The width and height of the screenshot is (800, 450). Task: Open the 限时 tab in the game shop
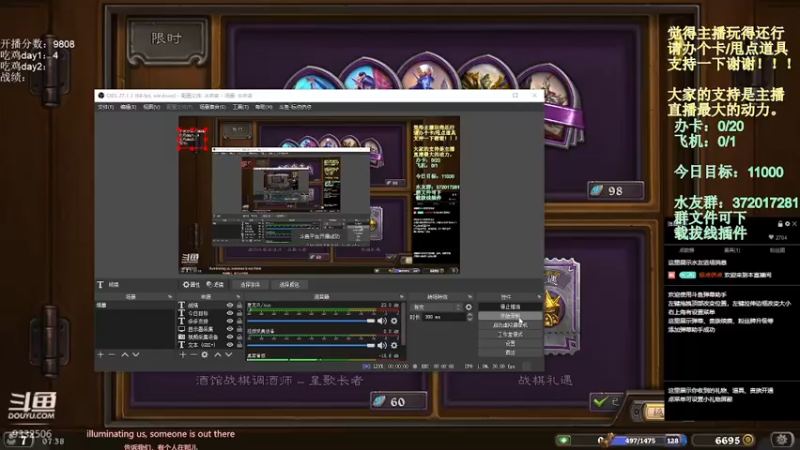(167, 39)
